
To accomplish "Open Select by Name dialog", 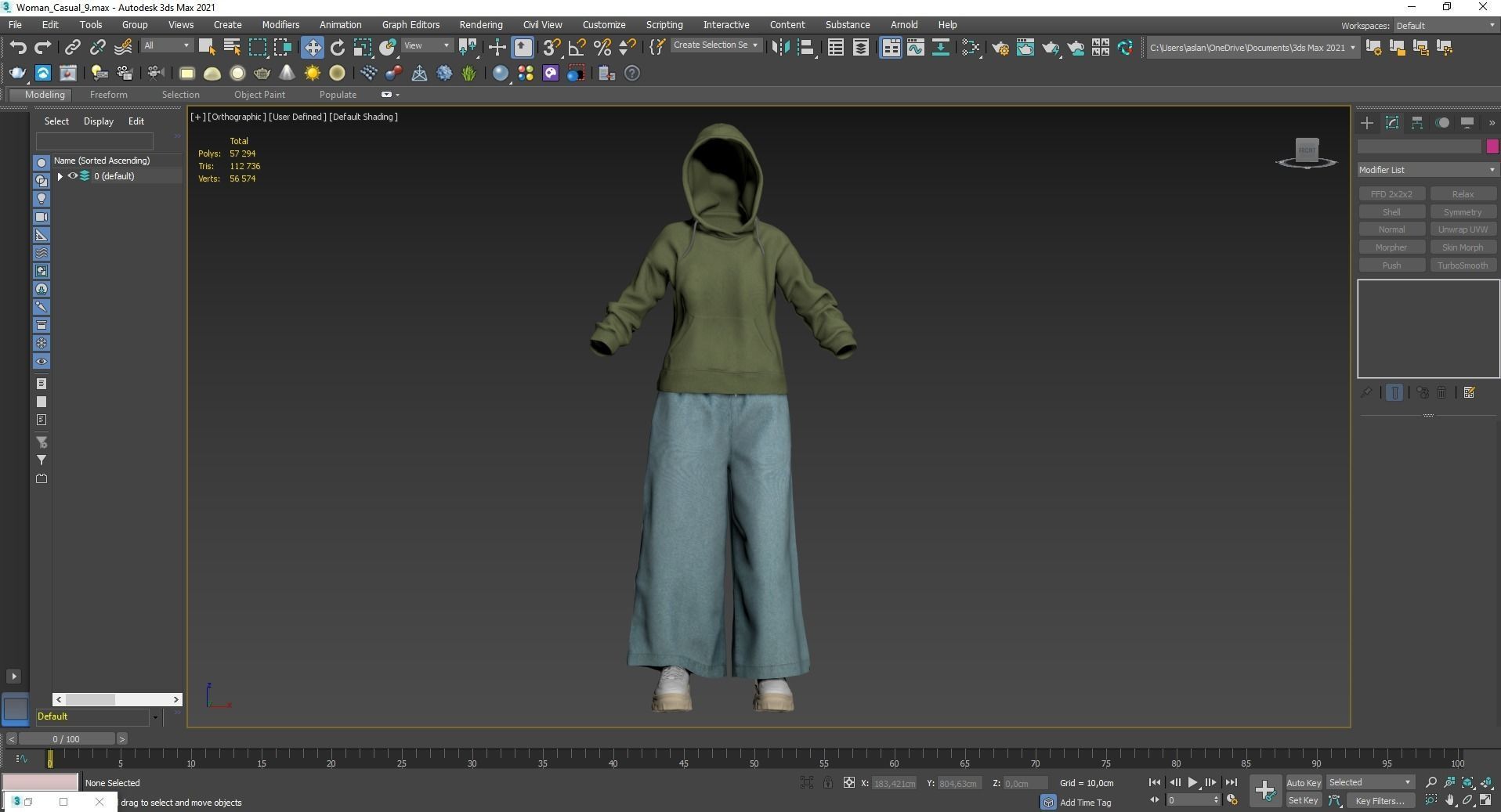I will 232,48.
